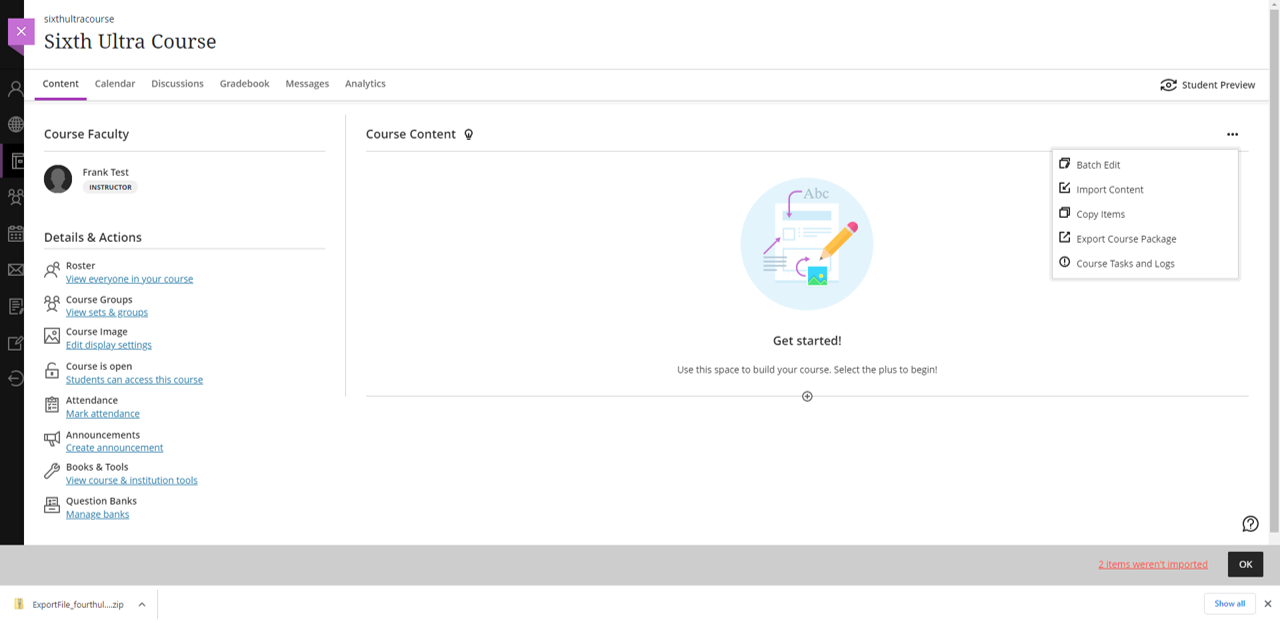Screen dimensions: 1280x623
Task: Open the Manage banks link
Action: click(97, 514)
